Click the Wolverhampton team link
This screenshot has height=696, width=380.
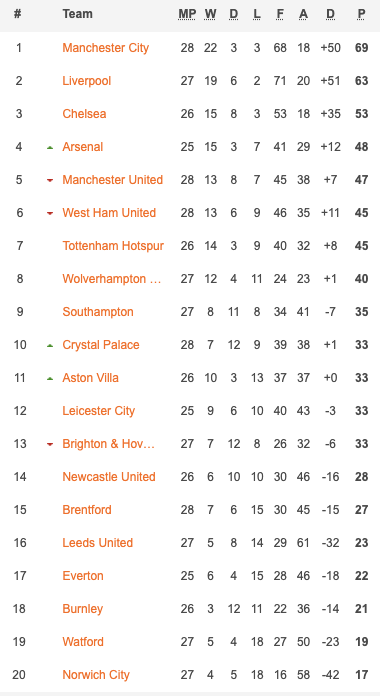(112, 279)
